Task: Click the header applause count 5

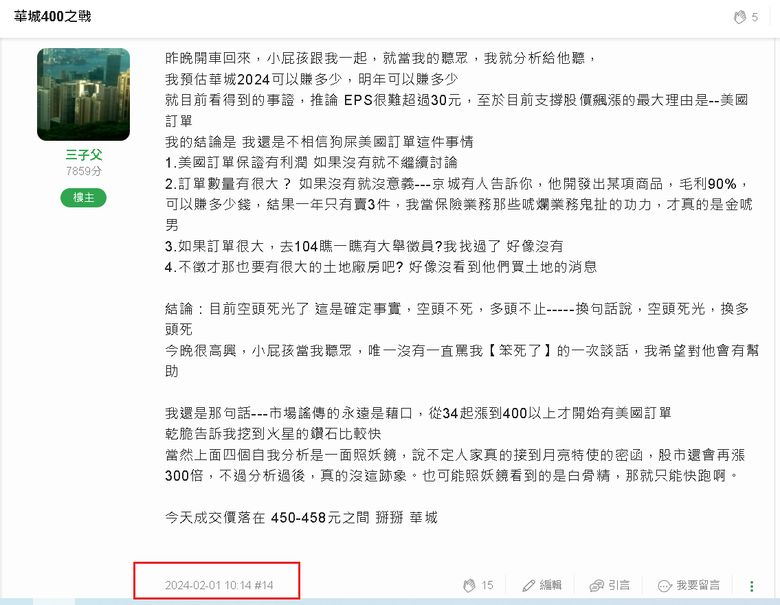Action: click(x=755, y=17)
